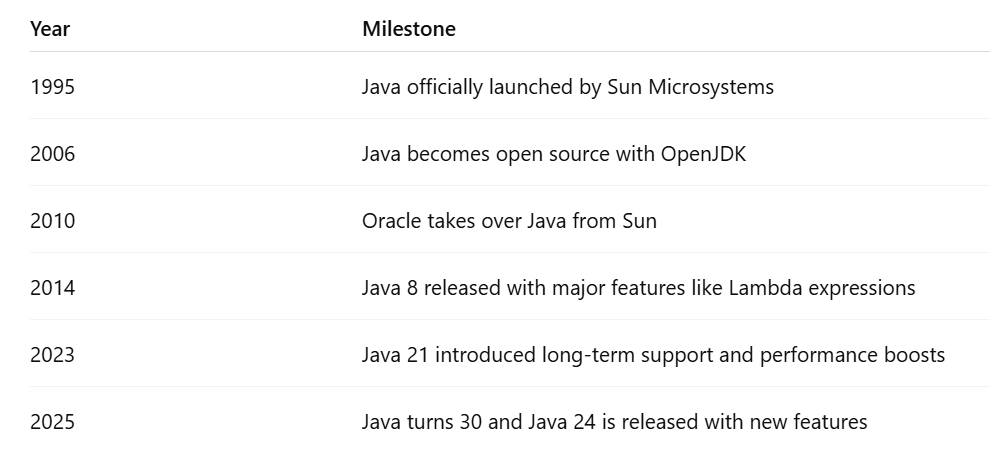Click the Java turns 30 milestone
This screenshot has height=454, width=1002.
(614, 422)
